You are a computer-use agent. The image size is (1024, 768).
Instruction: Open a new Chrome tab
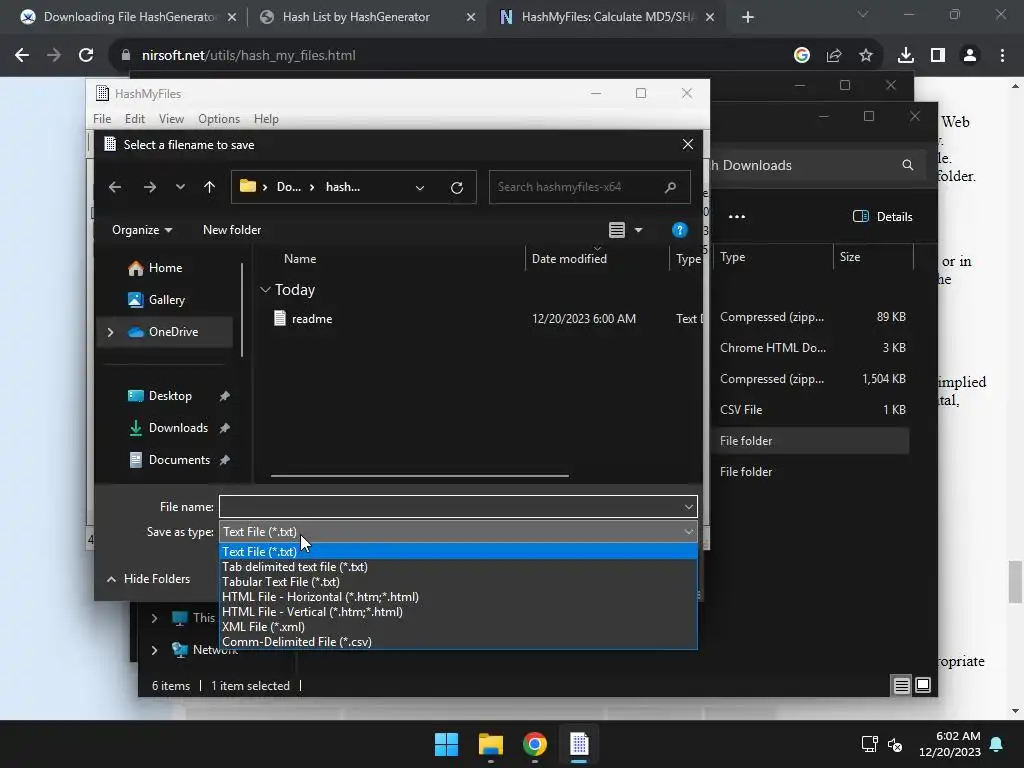[748, 17]
